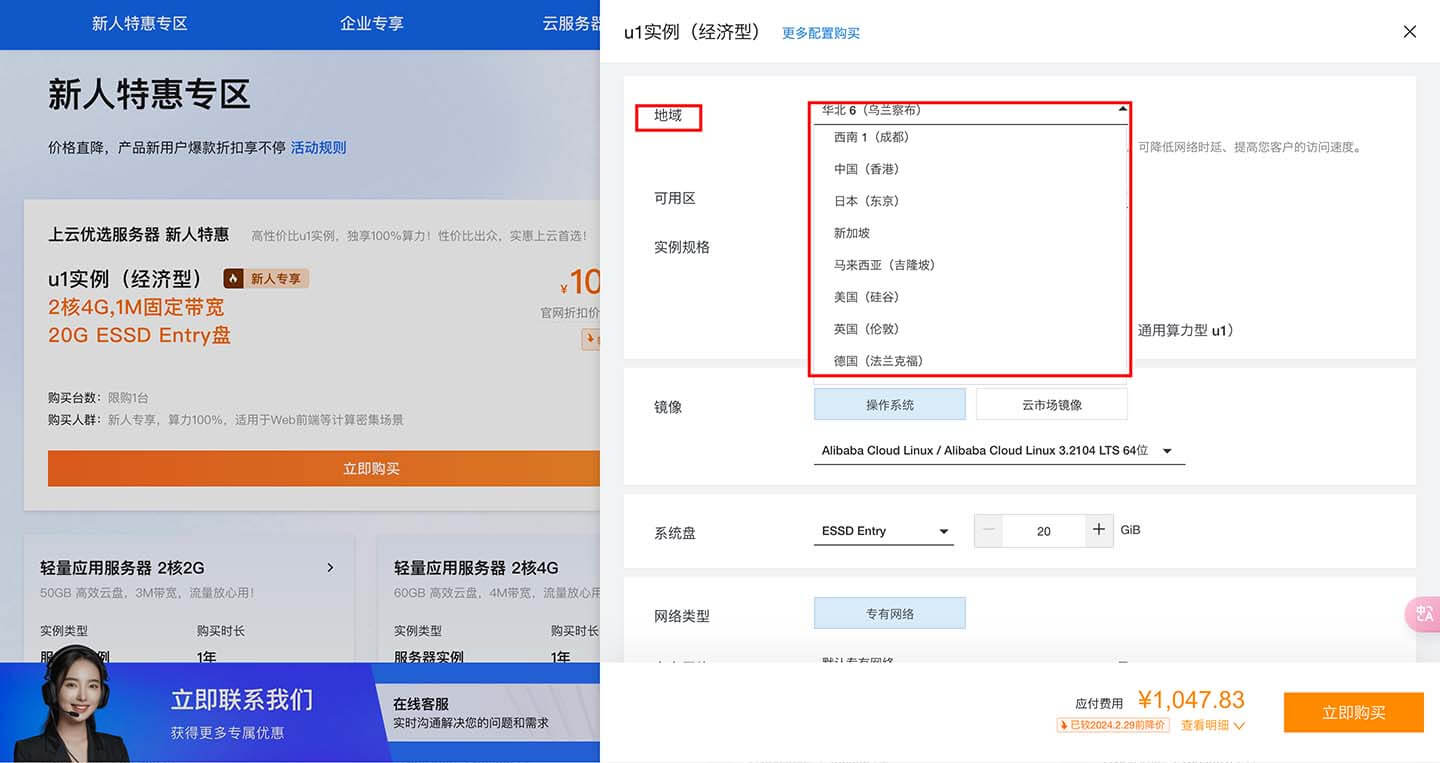
Task: Collapse the 地域 region dropdown arrow
Action: point(1122,109)
